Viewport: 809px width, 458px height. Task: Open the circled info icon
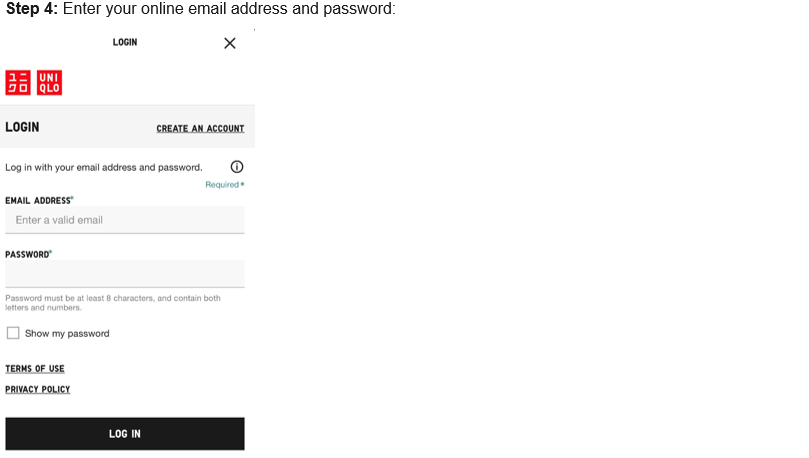pos(237,167)
